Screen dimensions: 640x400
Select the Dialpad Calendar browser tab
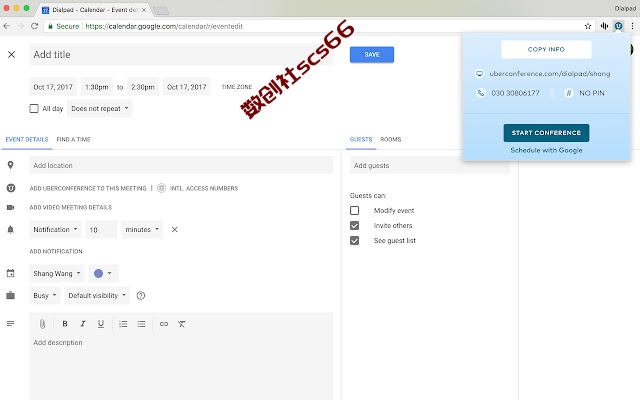[94, 10]
